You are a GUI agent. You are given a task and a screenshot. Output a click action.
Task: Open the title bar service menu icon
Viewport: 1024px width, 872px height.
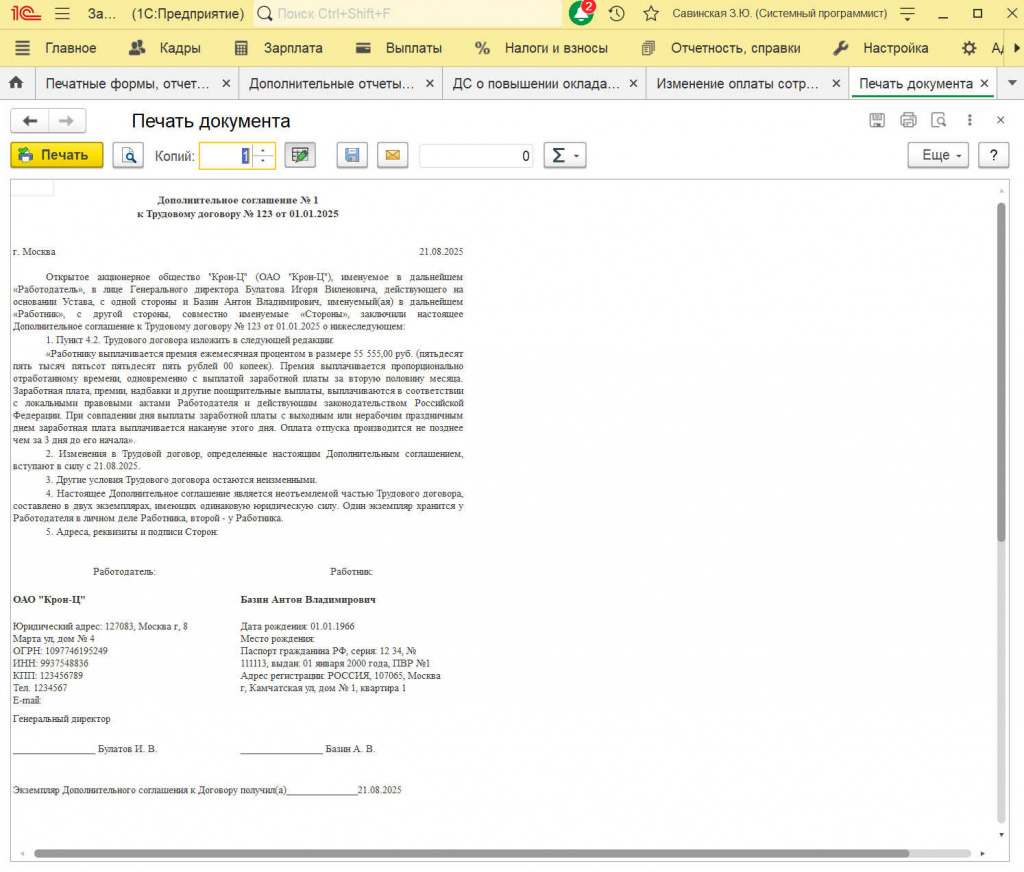pos(908,13)
